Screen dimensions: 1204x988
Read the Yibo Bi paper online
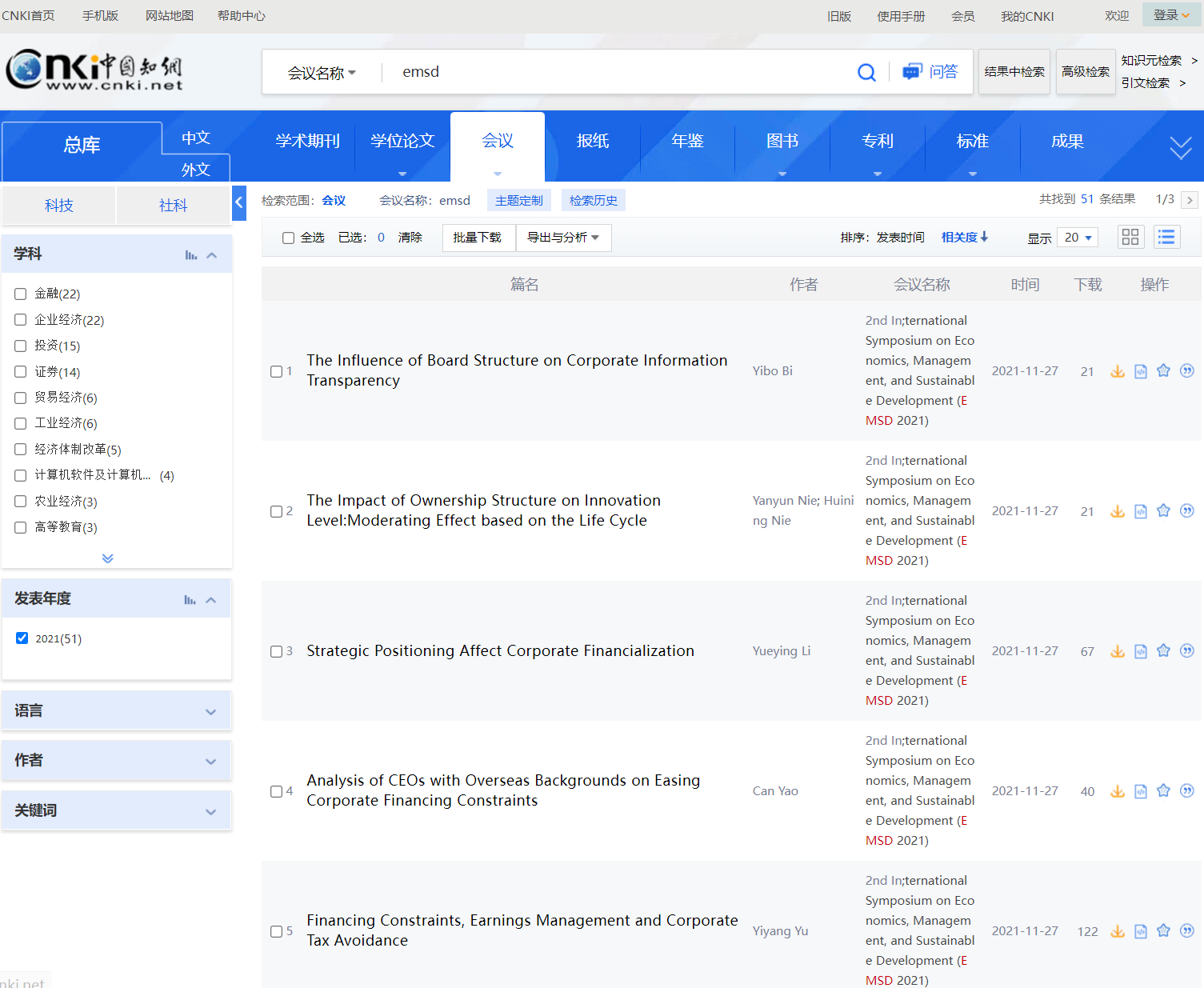tap(1141, 371)
